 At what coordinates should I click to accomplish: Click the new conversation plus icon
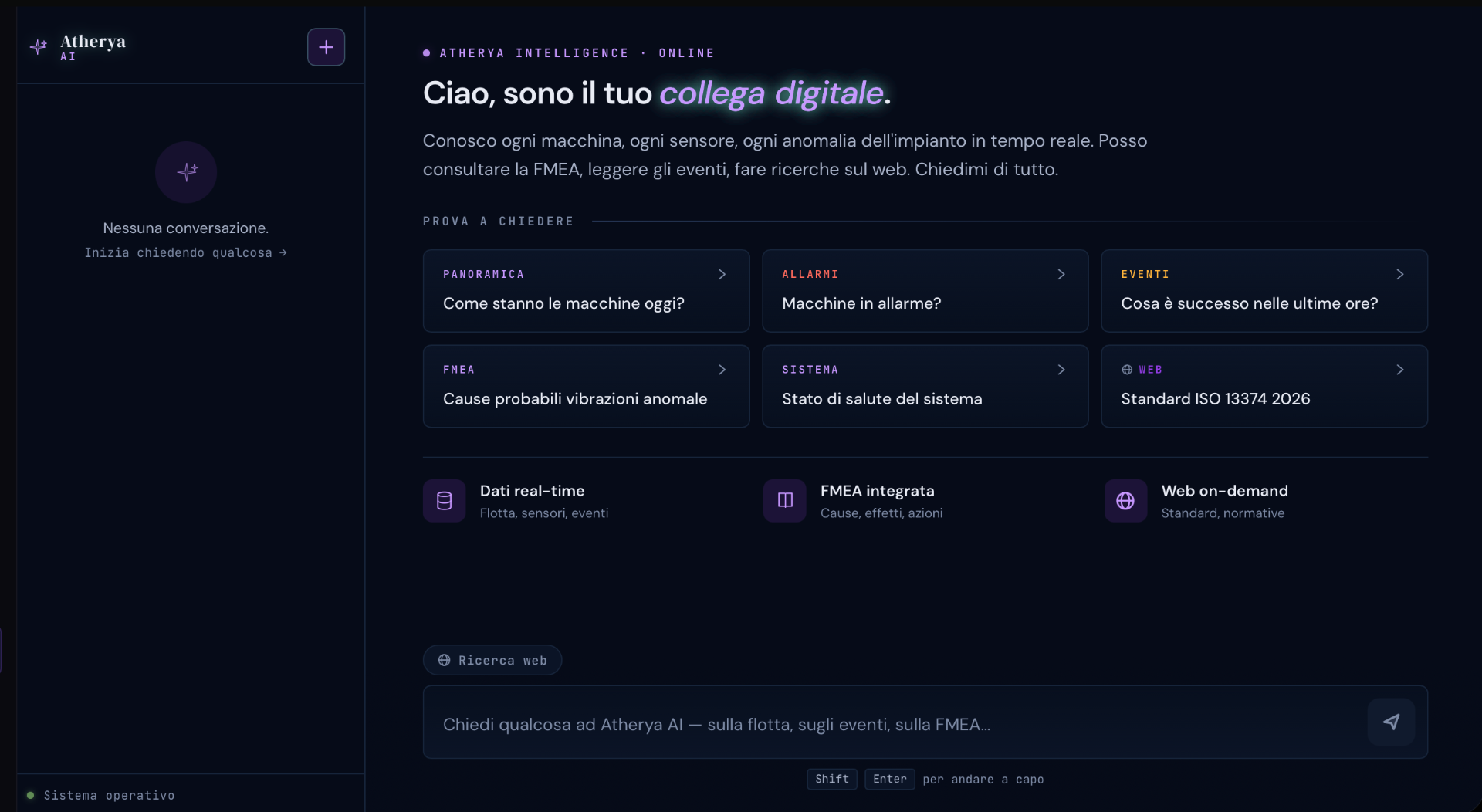coord(326,47)
